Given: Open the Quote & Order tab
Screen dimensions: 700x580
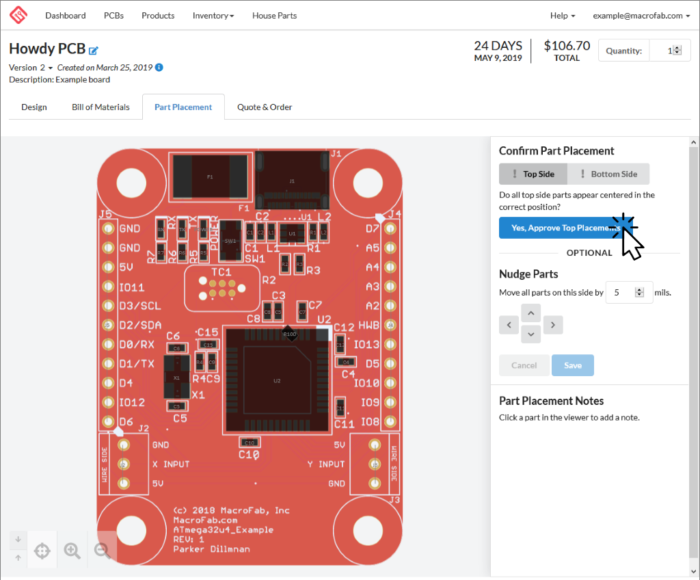Looking at the screenshot, I should [x=264, y=107].
